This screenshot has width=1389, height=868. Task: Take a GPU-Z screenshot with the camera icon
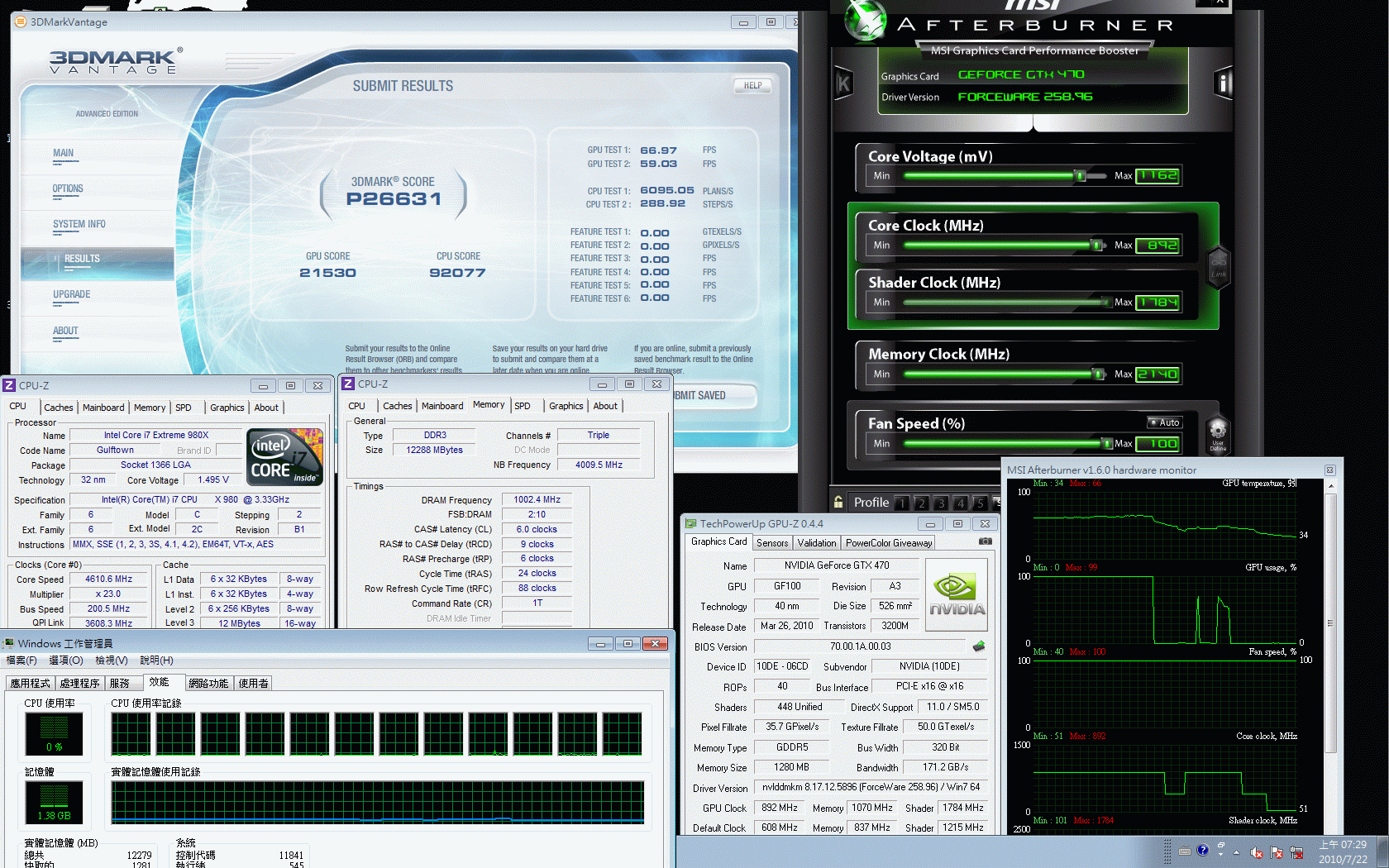point(986,541)
